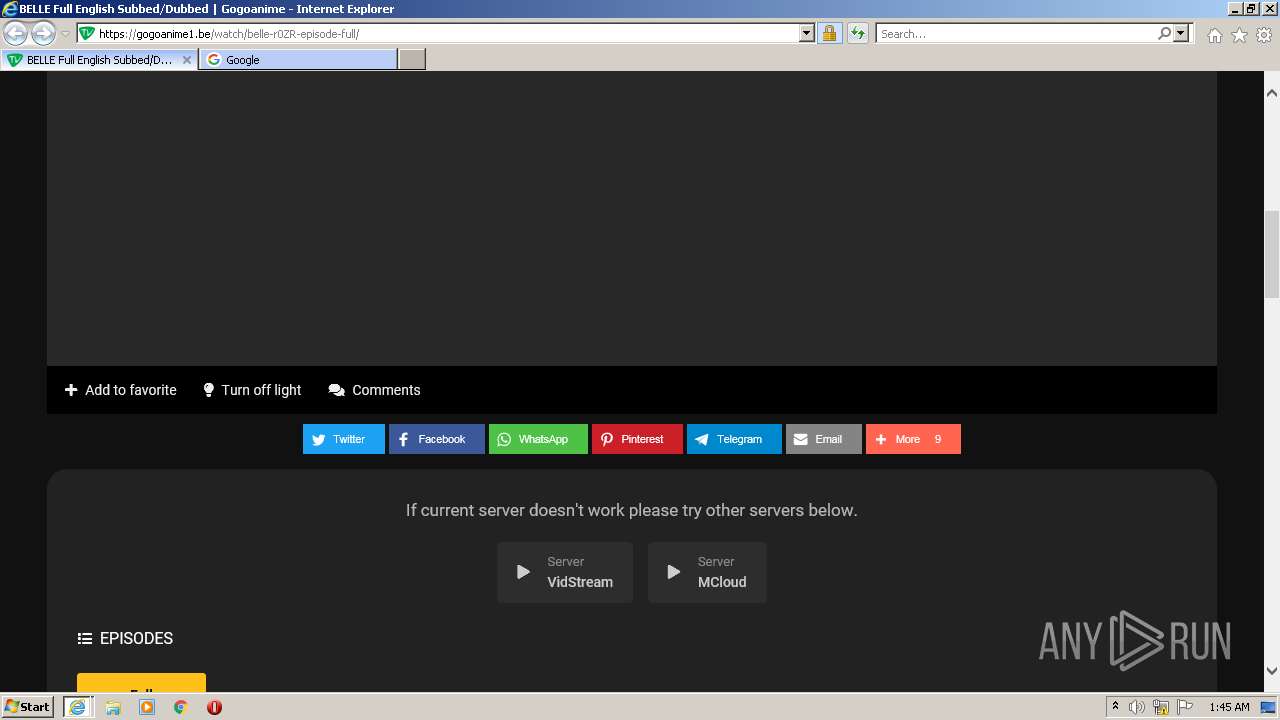Open Windows Explorer folder taskbar icon

tap(113, 707)
